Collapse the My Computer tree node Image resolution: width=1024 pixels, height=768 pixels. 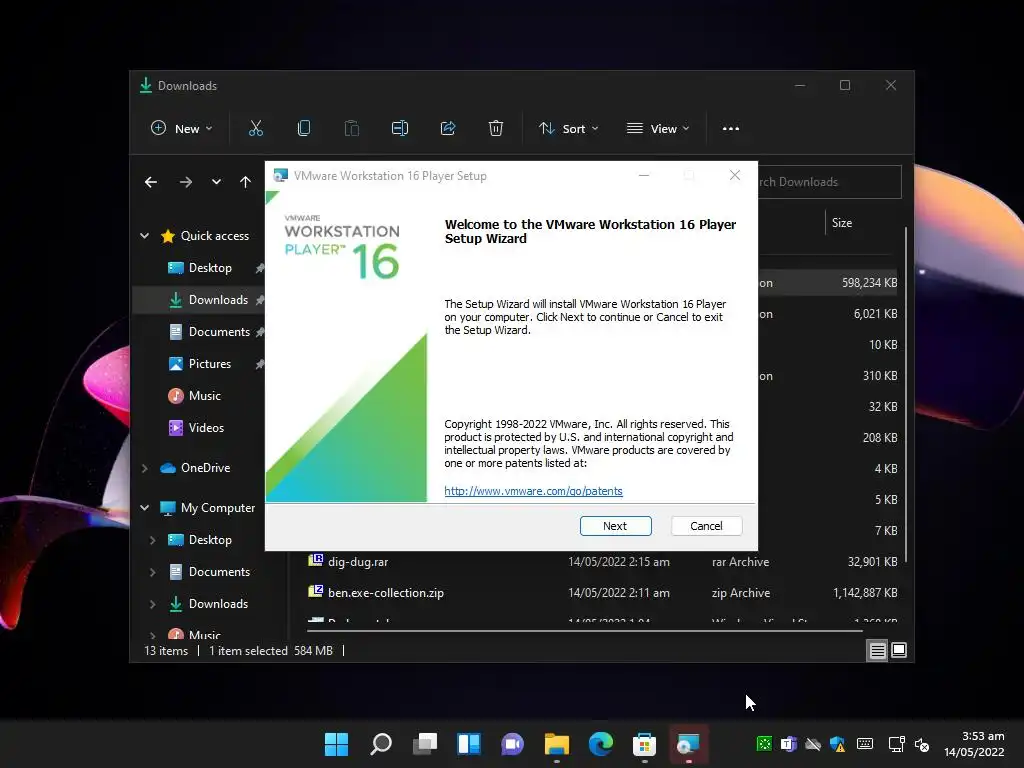(x=144, y=507)
